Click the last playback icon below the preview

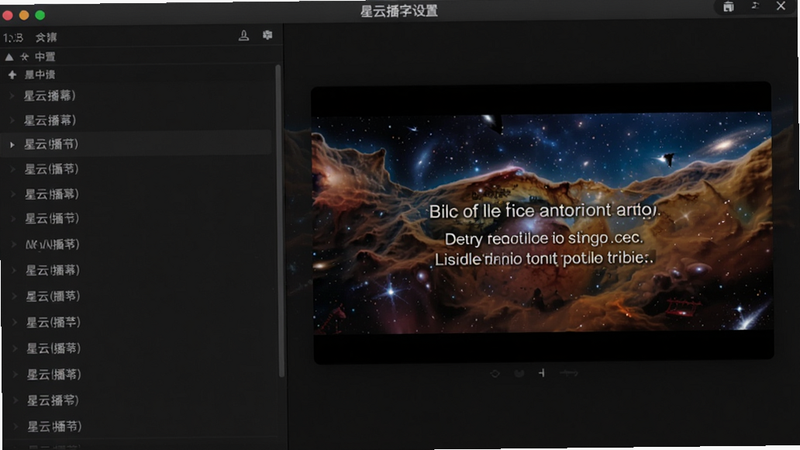[x=569, y=373]
